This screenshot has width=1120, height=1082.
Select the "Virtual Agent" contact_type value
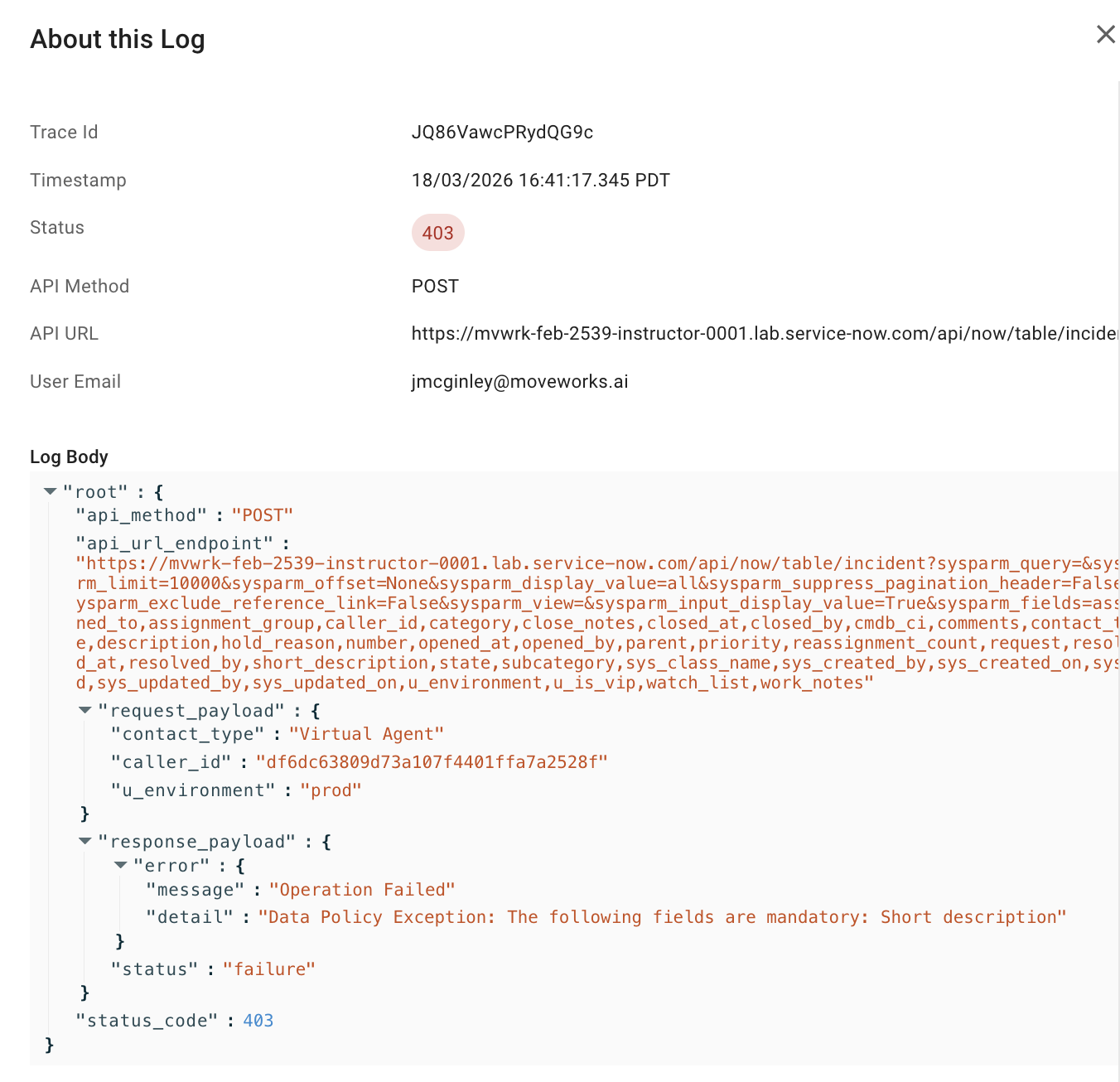(x=366, y=735)
